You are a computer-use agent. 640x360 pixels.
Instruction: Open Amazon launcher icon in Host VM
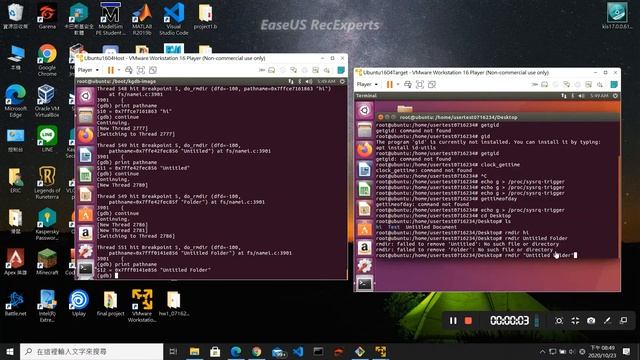click(x=85, y=233)
